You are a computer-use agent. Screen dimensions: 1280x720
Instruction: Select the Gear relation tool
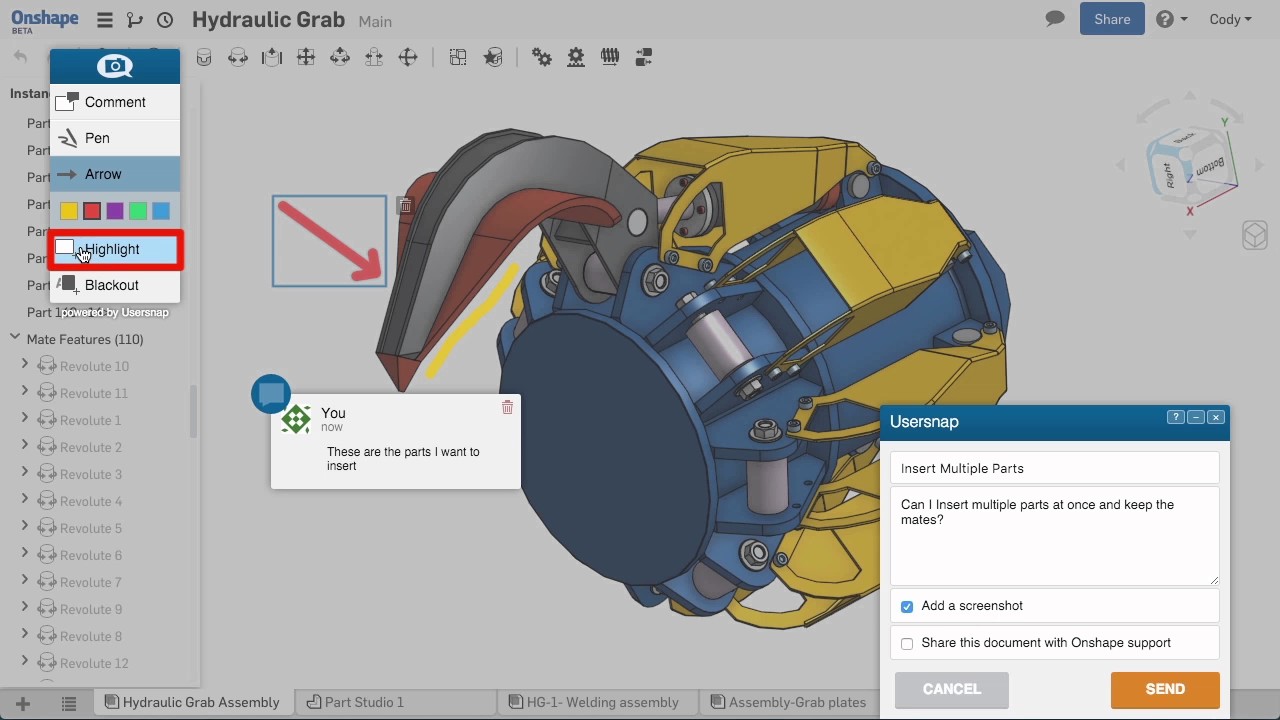pyautogui.click(x=542, y=58)
